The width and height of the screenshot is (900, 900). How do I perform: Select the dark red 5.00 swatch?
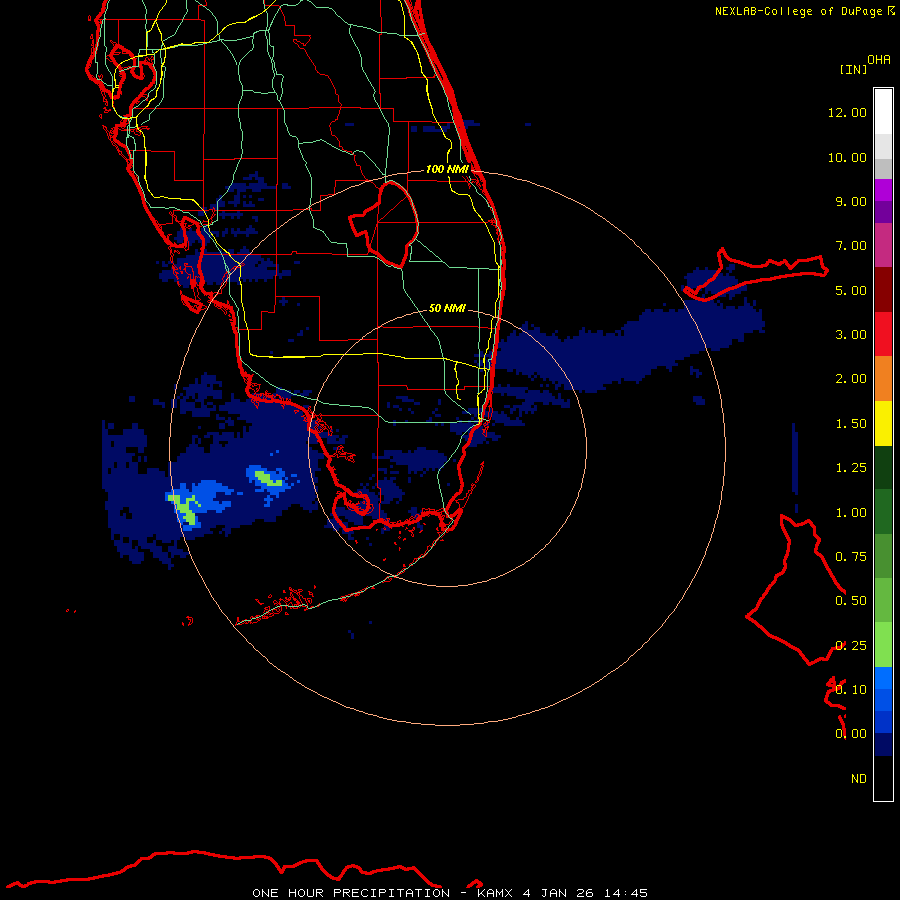click(x=883, y=290)
